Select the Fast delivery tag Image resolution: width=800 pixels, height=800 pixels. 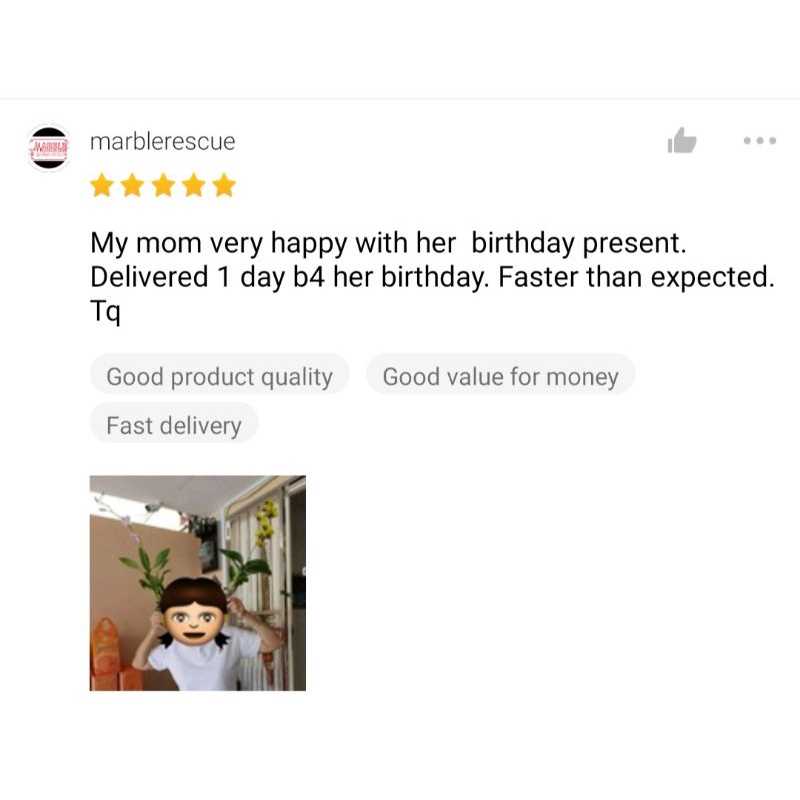click(174, 424)
